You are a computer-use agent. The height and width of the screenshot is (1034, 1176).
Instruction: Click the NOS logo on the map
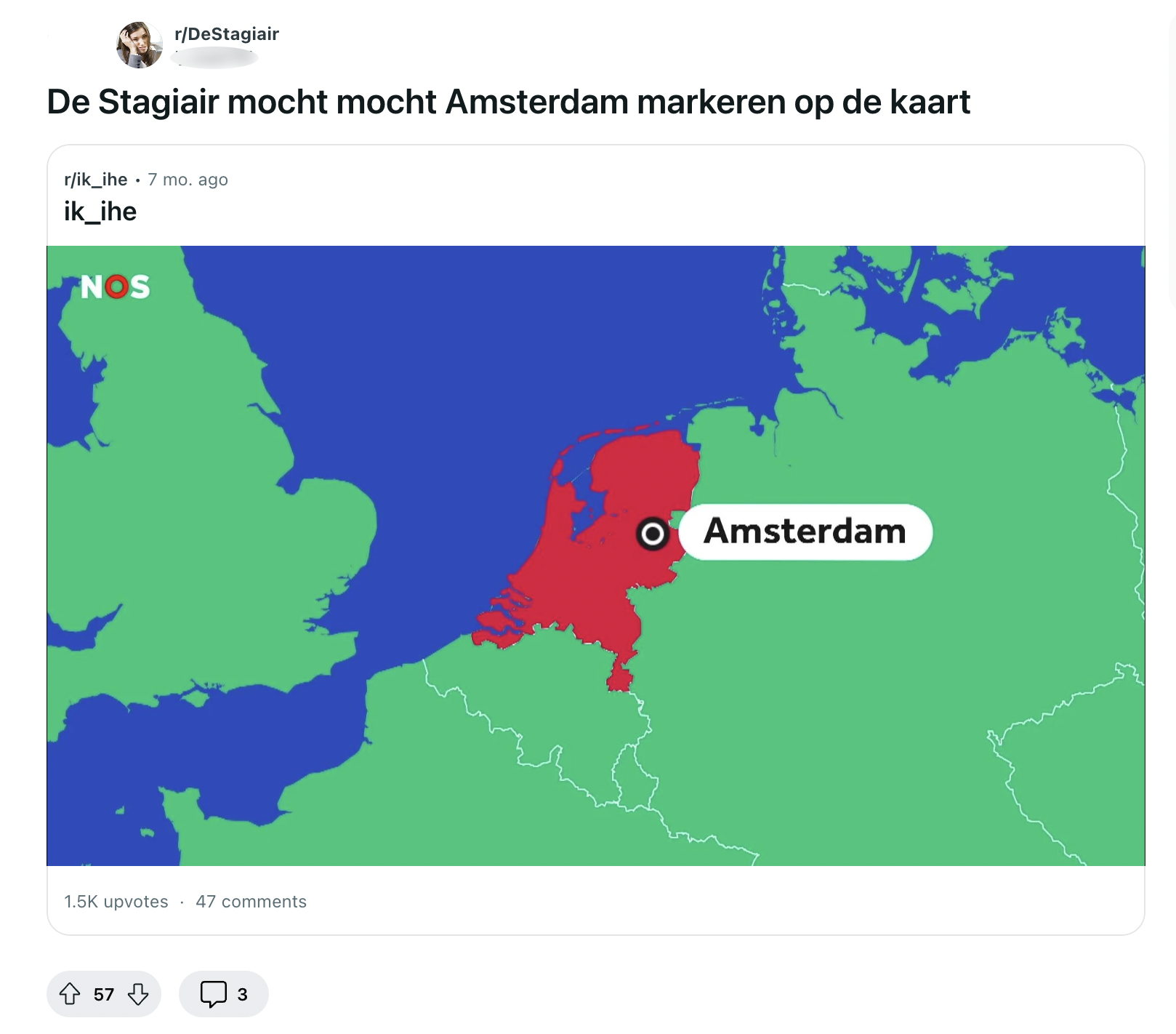point(115,286)
